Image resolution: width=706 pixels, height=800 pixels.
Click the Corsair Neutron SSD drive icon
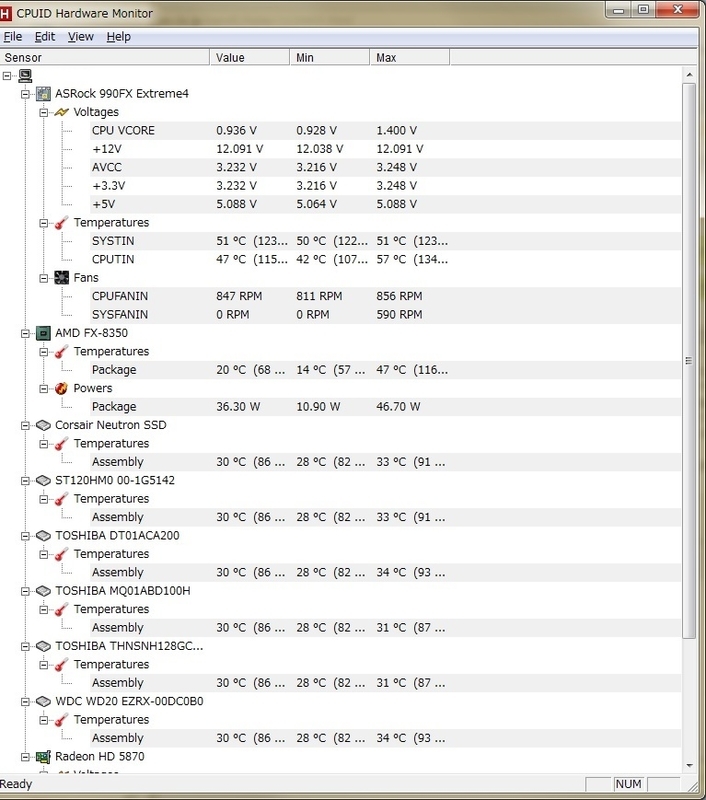(43, 426)
